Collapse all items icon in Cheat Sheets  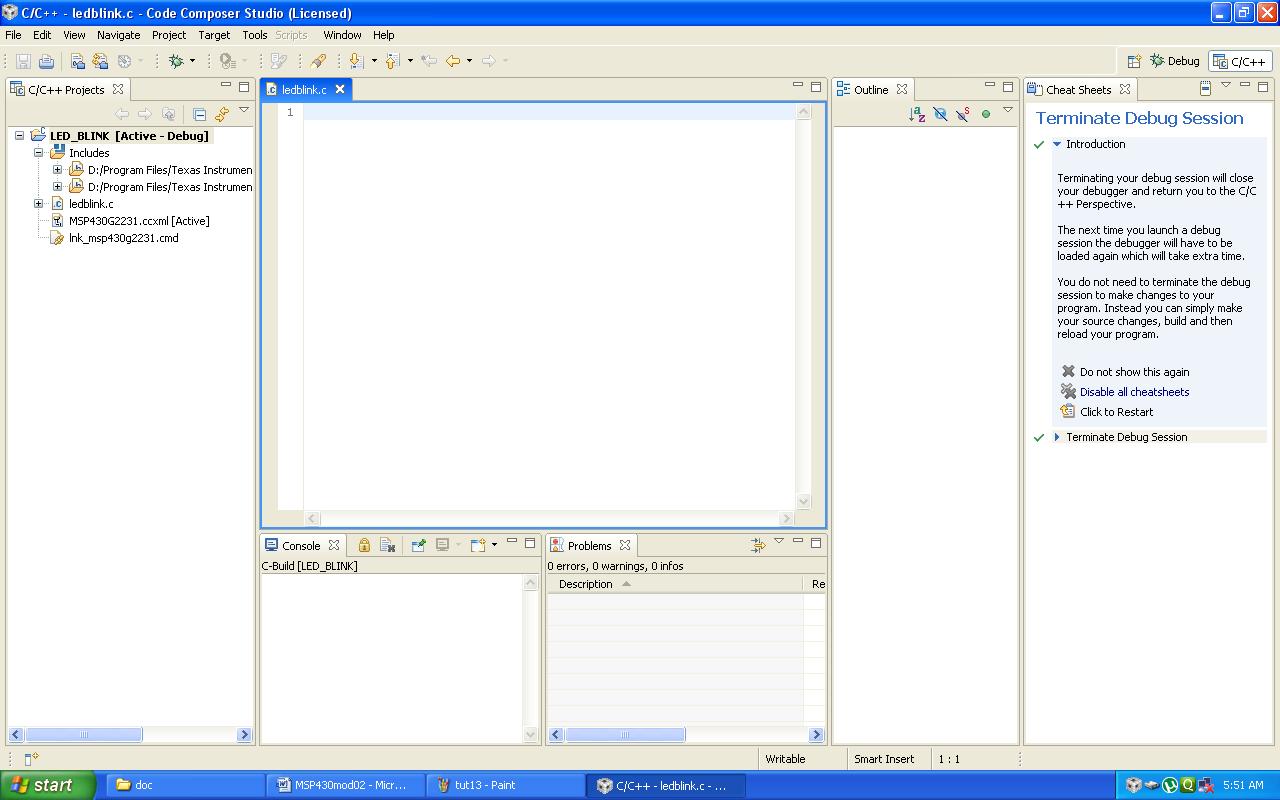[1205, 88]
